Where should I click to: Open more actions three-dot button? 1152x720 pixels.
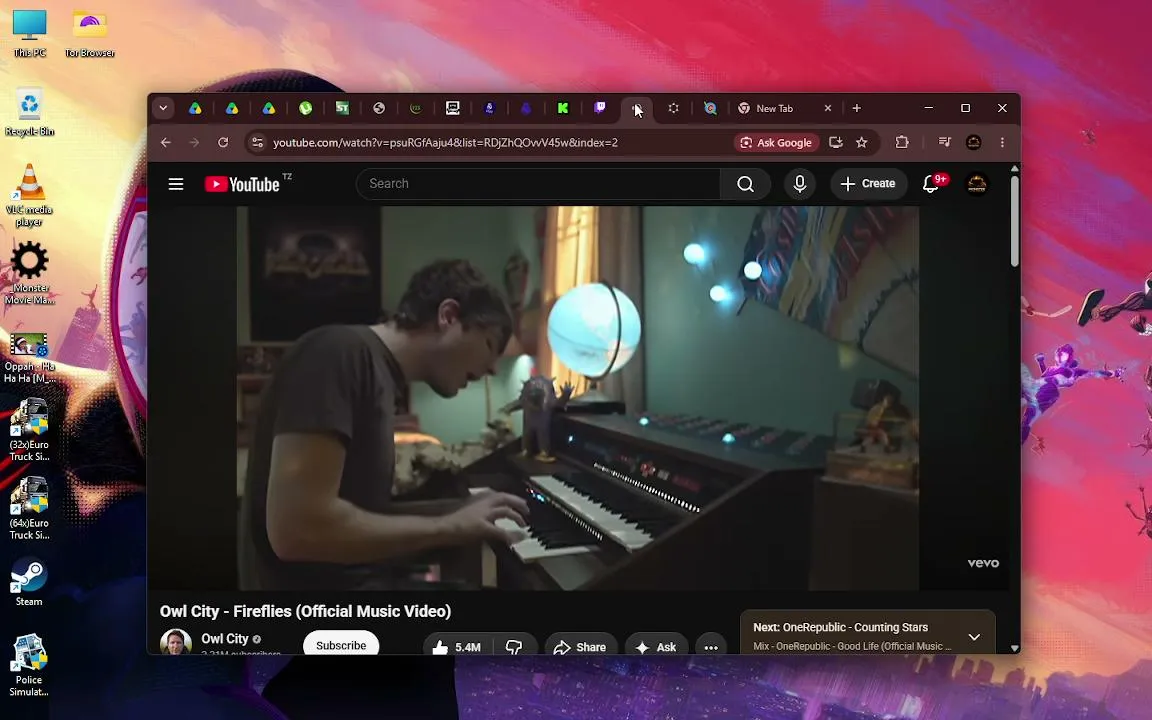(711, 647)
